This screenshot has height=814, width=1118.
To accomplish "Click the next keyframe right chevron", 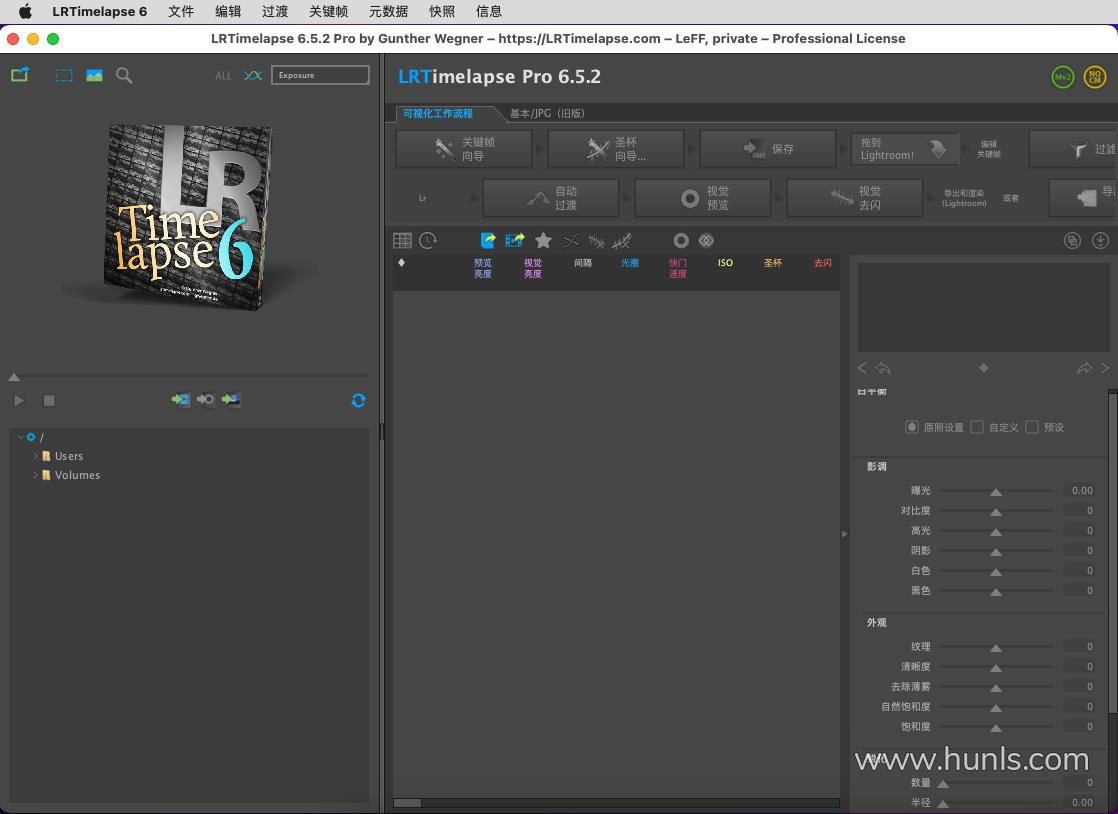I will click(1104, 368).
